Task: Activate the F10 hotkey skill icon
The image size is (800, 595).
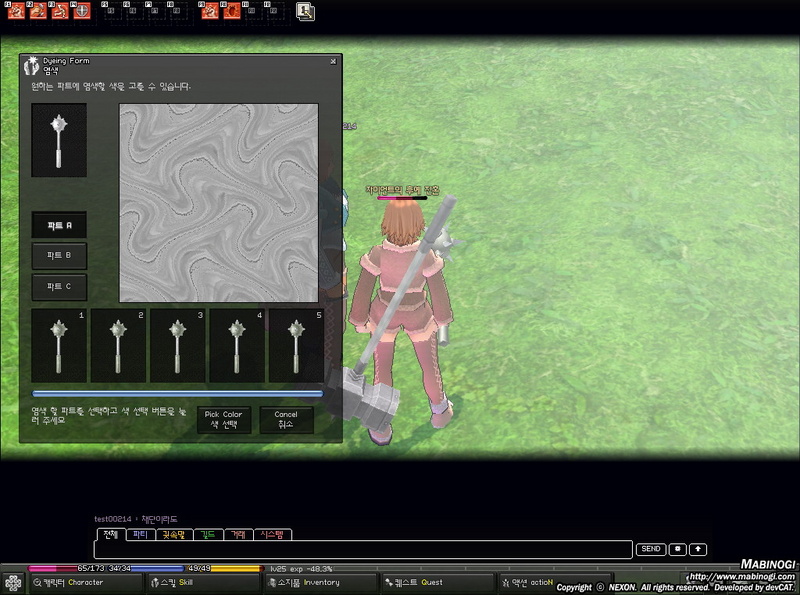Action: coord(232,11)
